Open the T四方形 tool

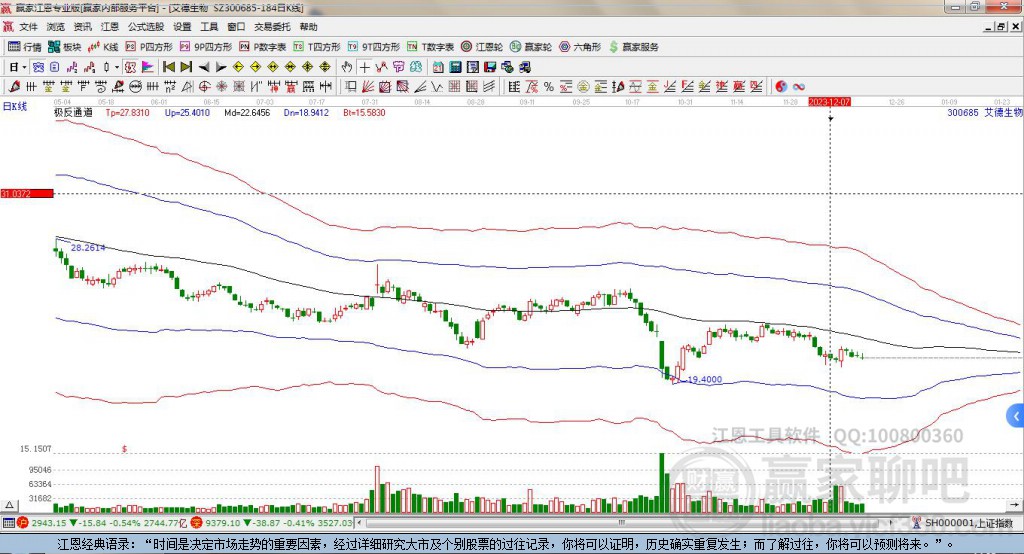coord(317,47)
